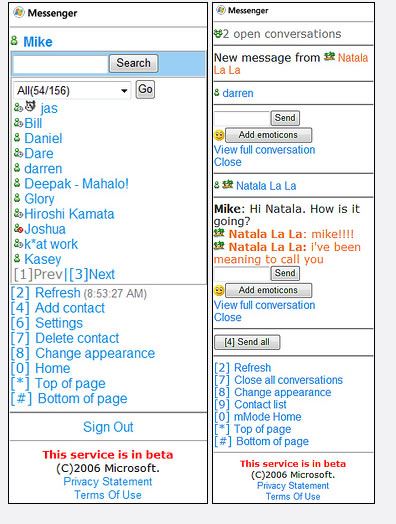The height and width of the screenshot is (524, 396).
Task: Open contact Deepak - Mahalo!
Action: 77,184
